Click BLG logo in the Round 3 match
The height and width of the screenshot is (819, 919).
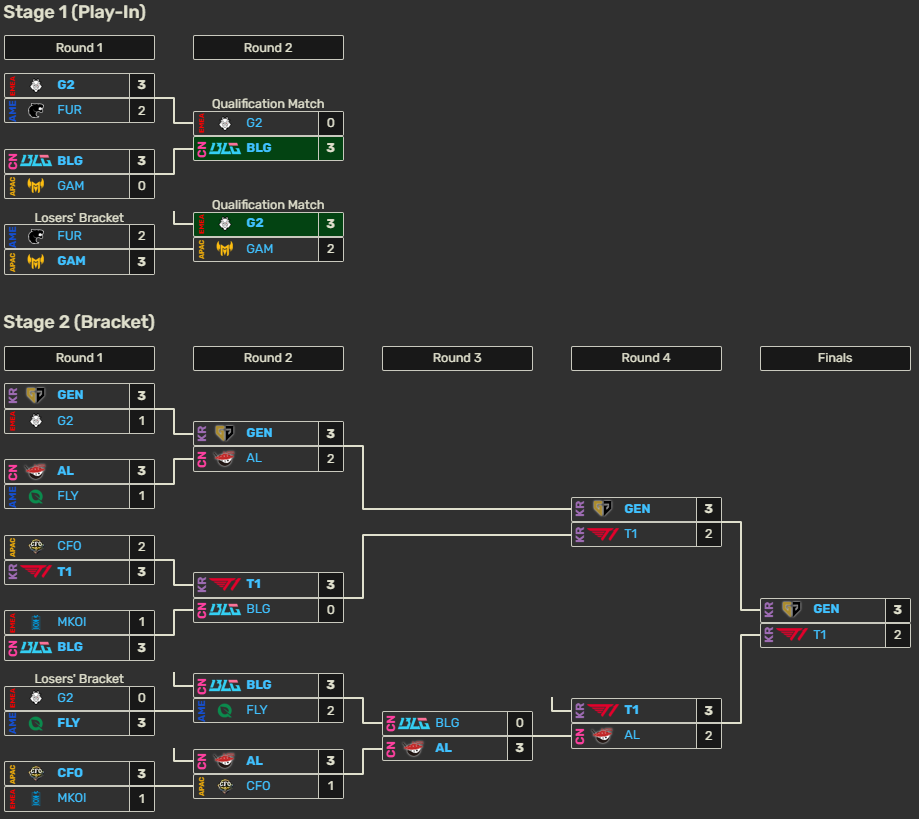pos(413,723)
